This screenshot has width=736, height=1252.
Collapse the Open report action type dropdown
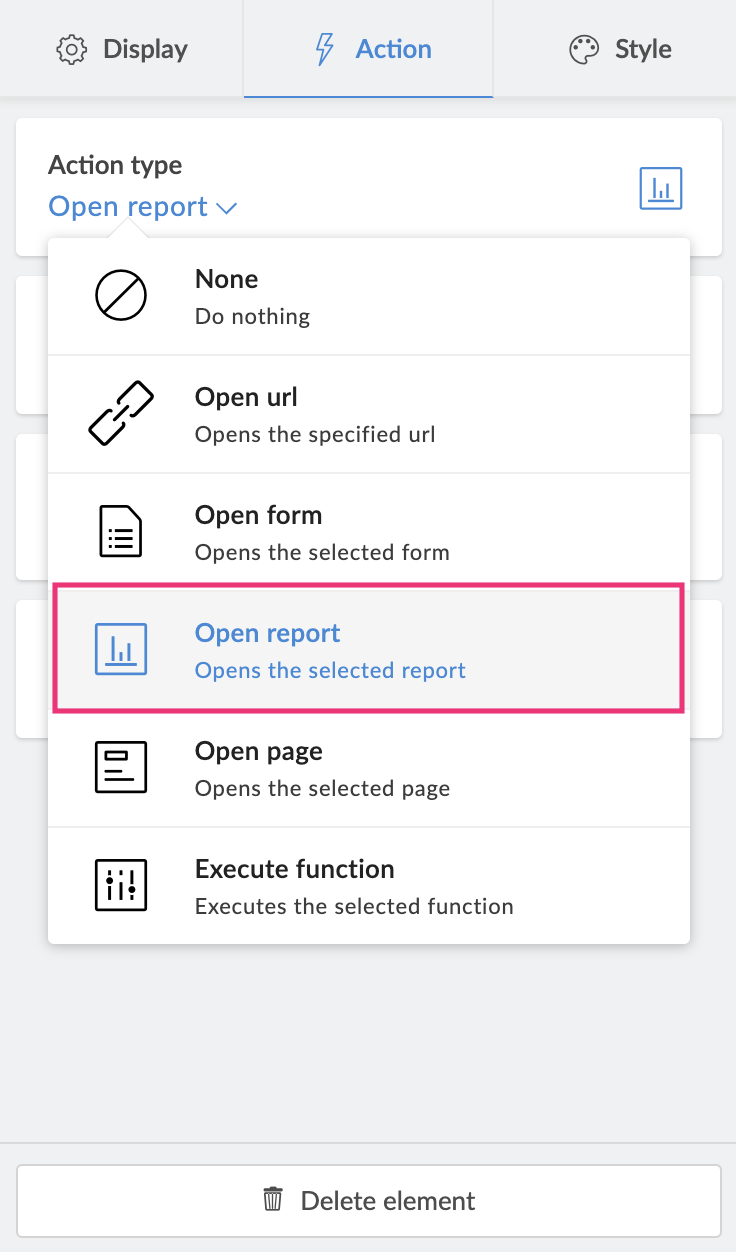[142, 207]
